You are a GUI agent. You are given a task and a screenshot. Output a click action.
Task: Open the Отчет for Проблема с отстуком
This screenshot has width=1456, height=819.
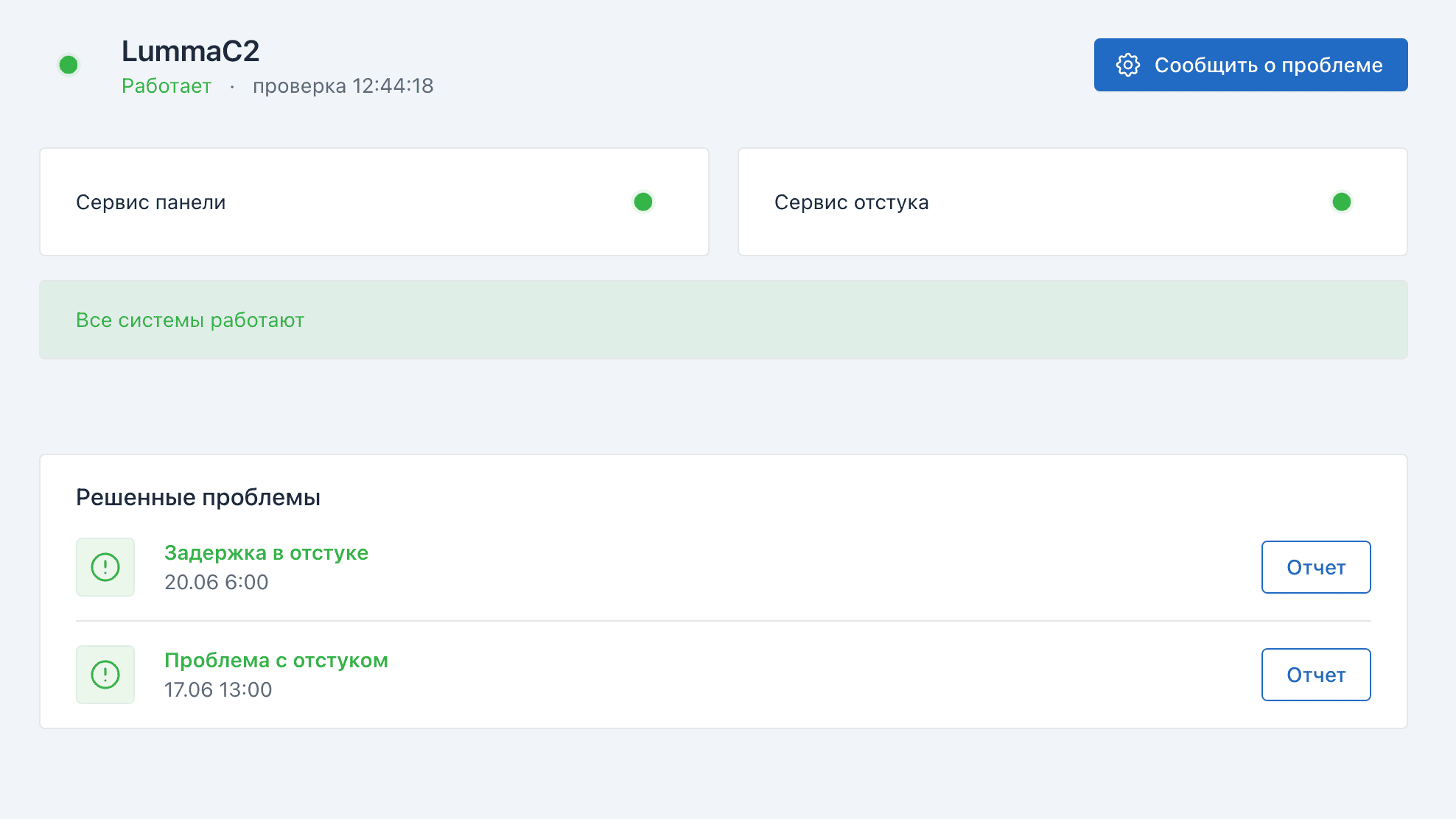click(x=1315, y=675)
